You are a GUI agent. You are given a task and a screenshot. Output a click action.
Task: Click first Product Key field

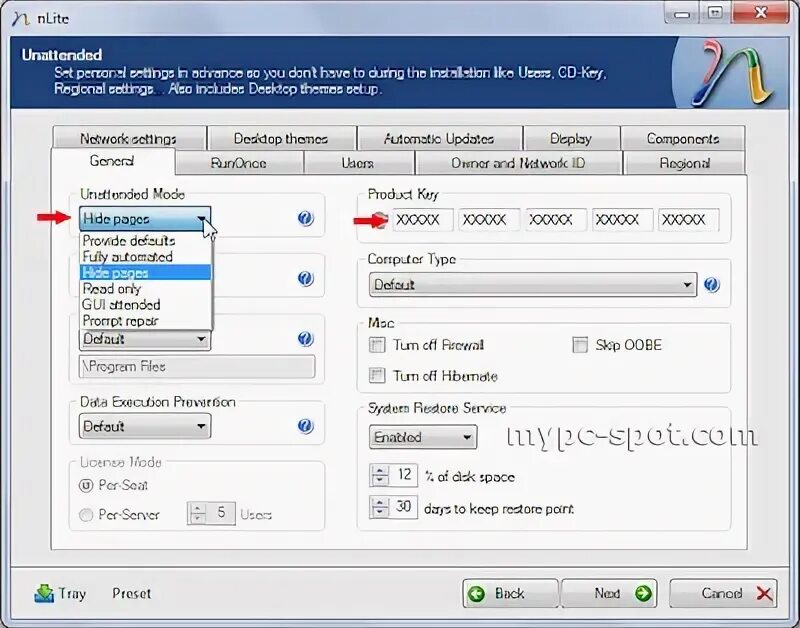(x=422, y=220)
